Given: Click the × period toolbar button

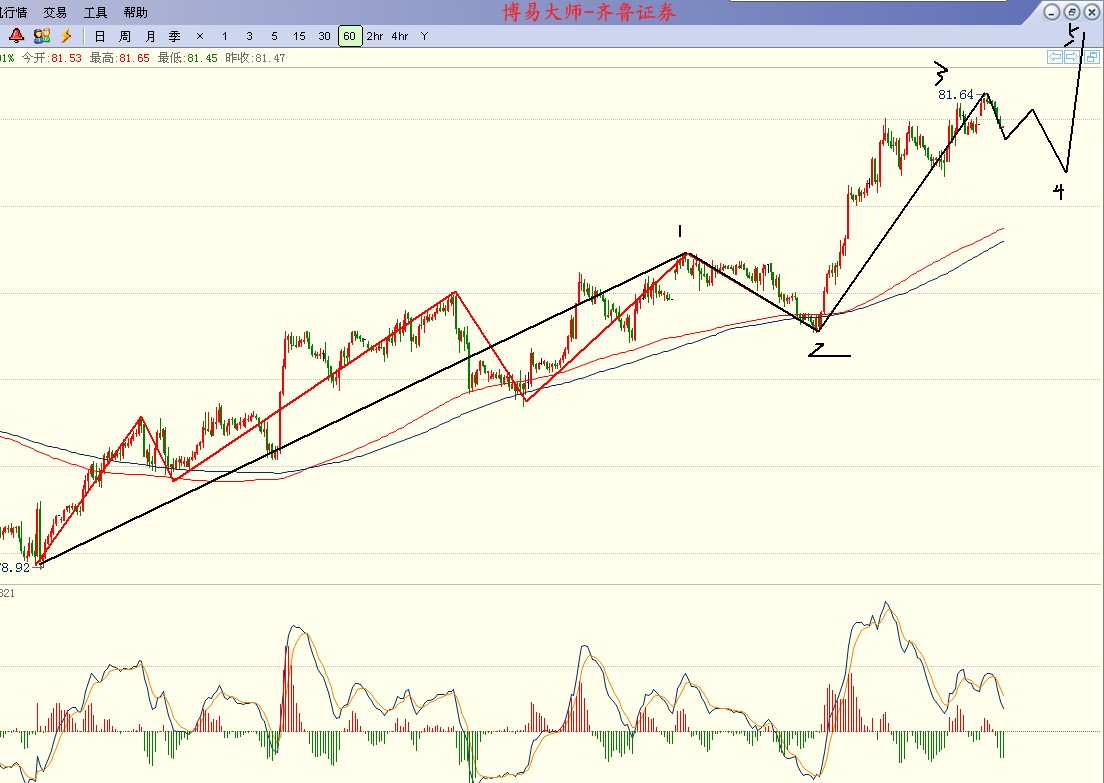Looking at the screenshot, I should click(200, 36).
